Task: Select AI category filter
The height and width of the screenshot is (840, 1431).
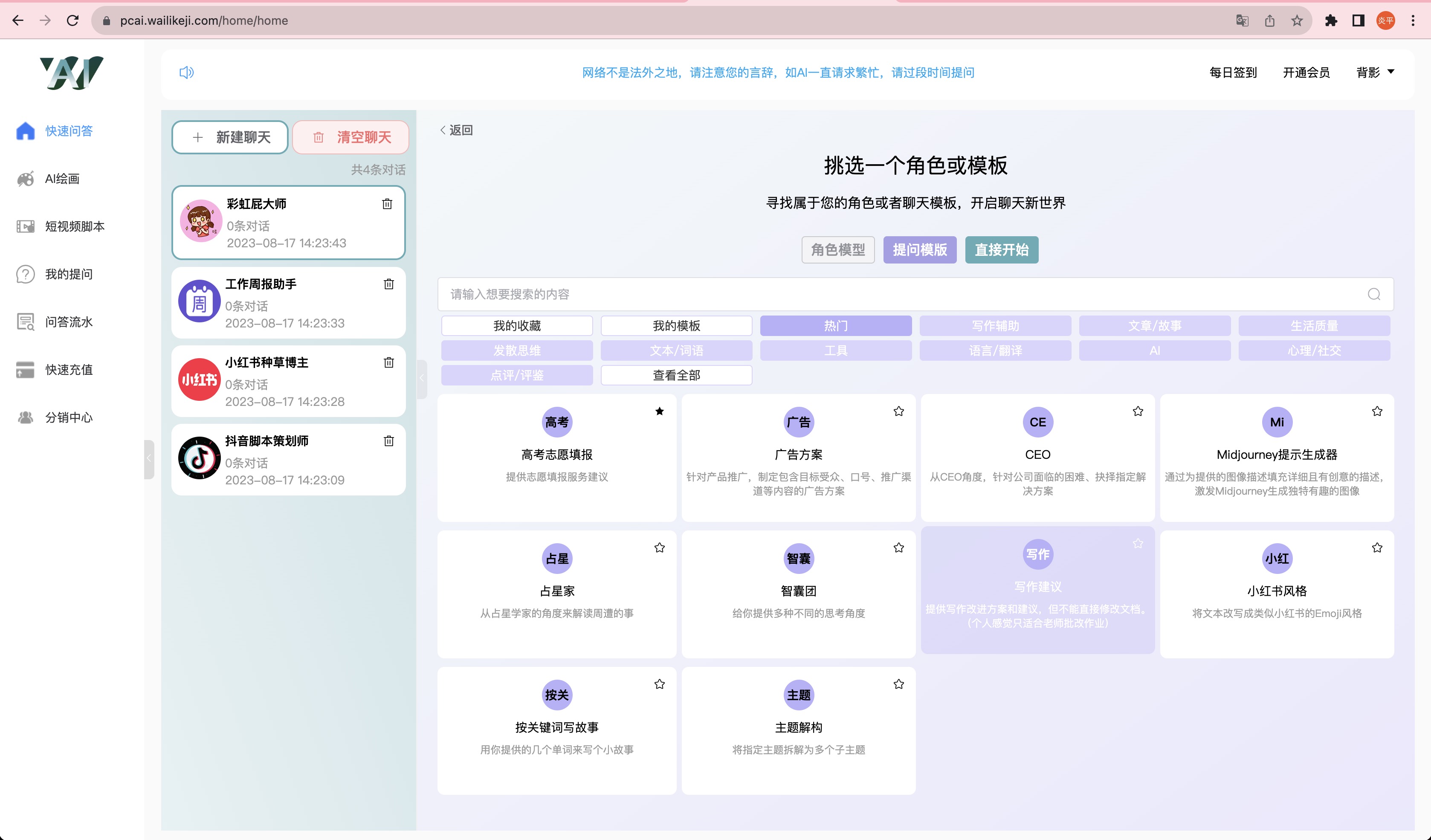Action: (x=1155, y=351)
